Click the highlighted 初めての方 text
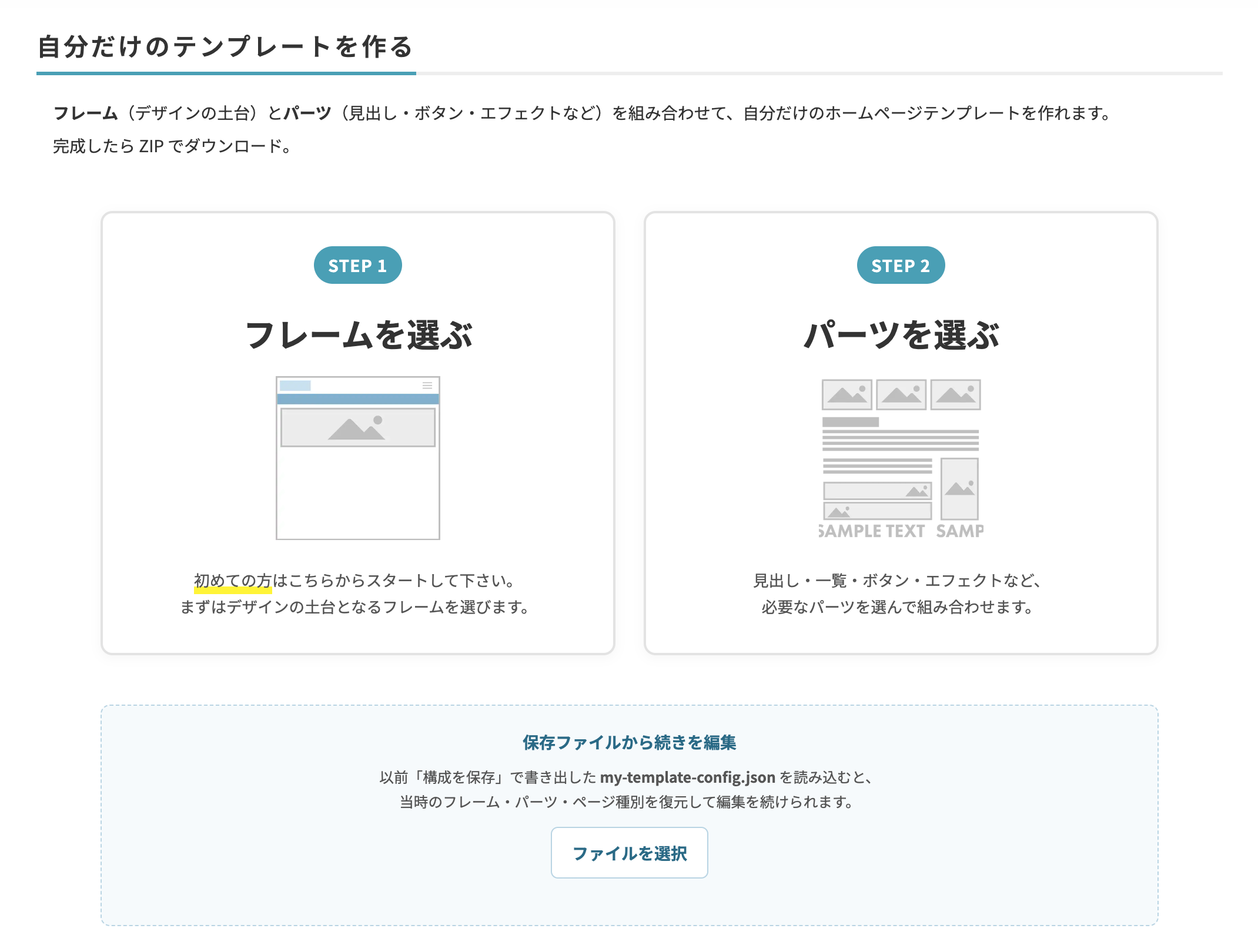 point(233,581)
